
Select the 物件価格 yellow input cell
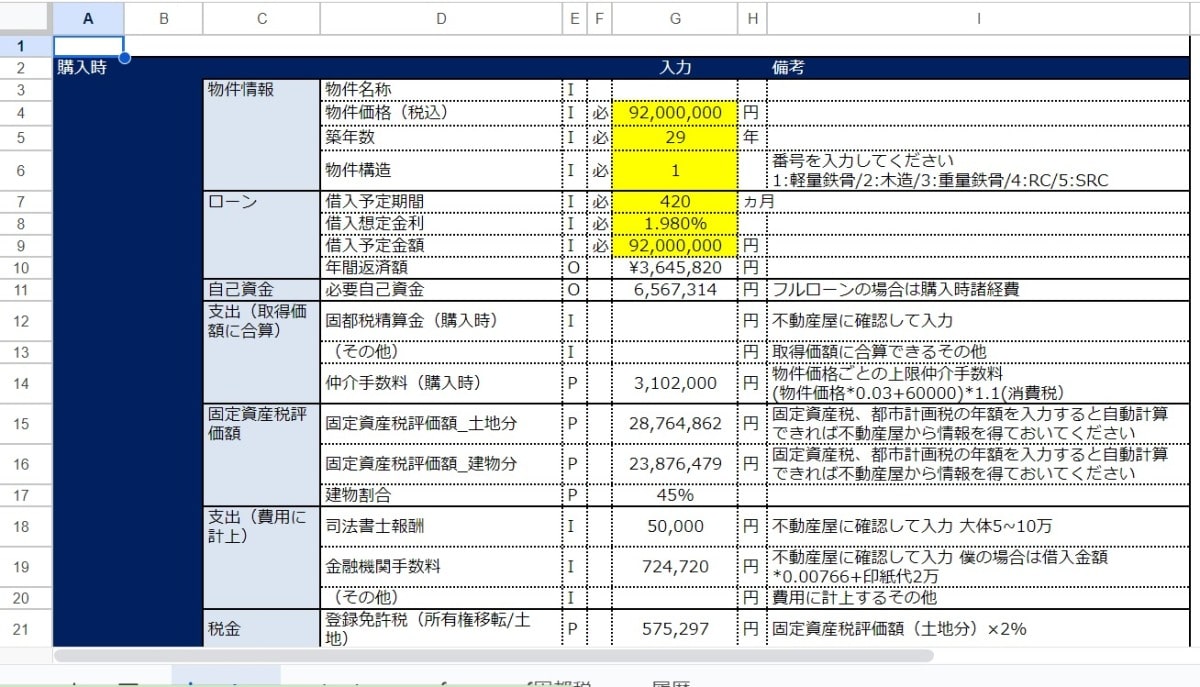click(675, 113)
